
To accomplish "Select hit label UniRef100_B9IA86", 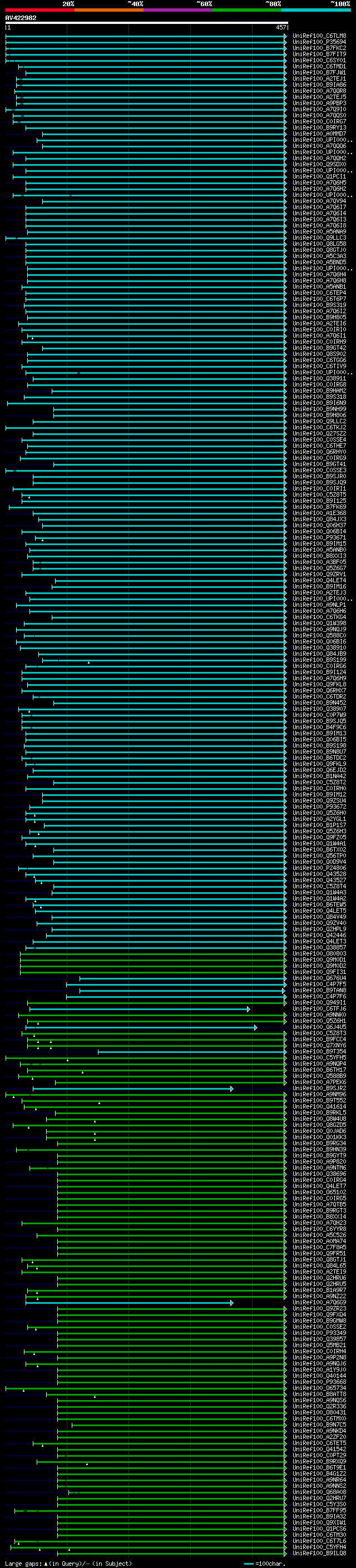I will point(319,85).
